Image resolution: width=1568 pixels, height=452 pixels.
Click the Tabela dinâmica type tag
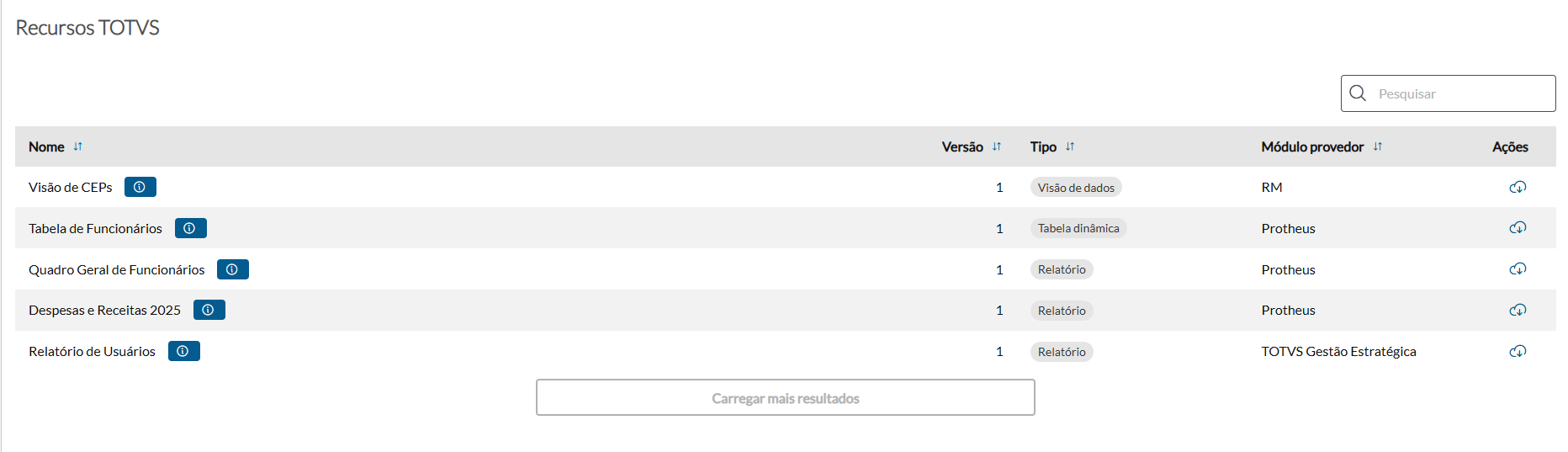point(1078,228)
